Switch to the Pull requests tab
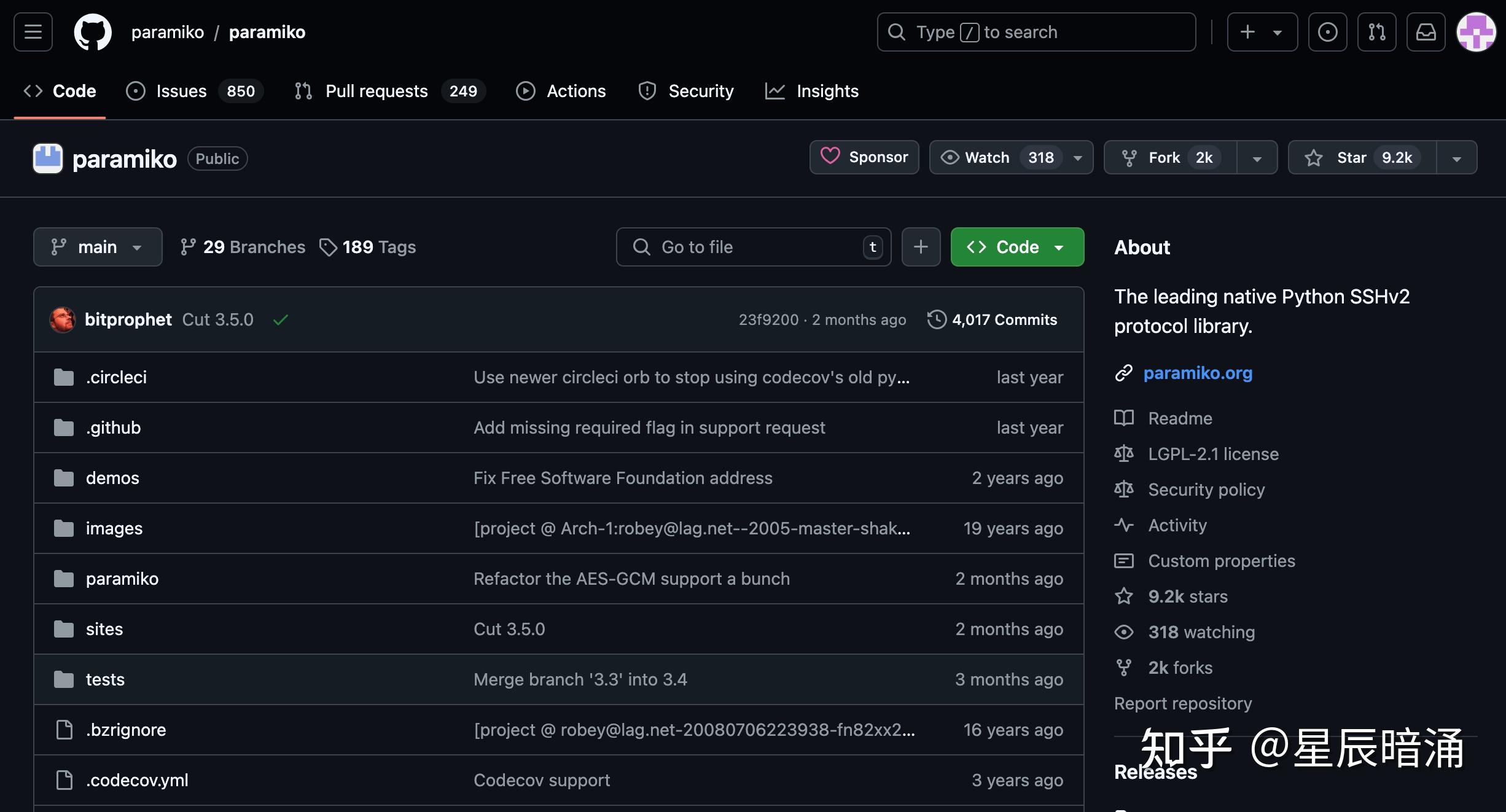The image size is (1506, 812). coord(376,91)
